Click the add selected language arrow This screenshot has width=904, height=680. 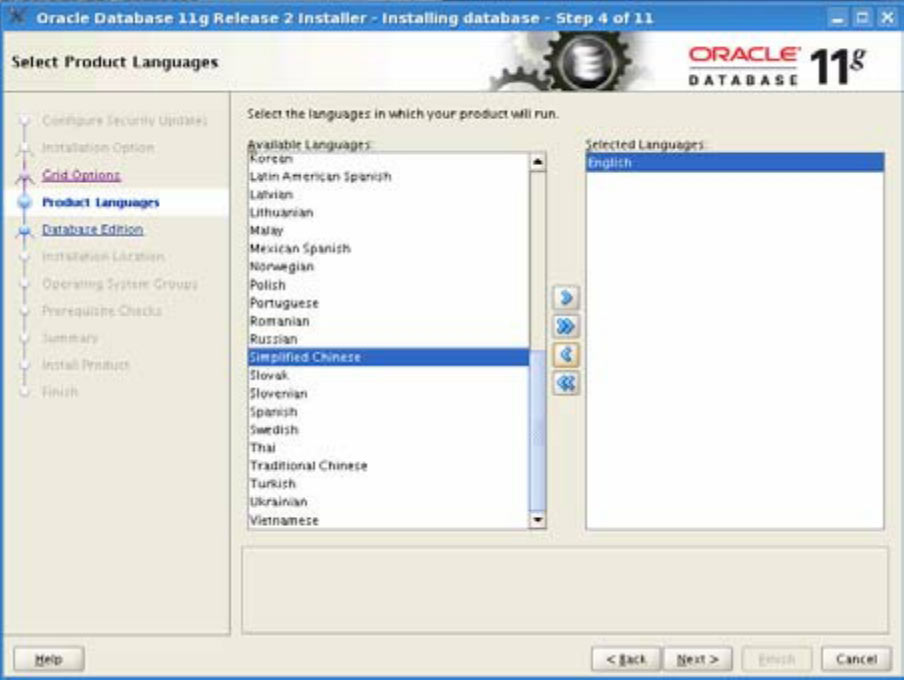click(566, 299)
